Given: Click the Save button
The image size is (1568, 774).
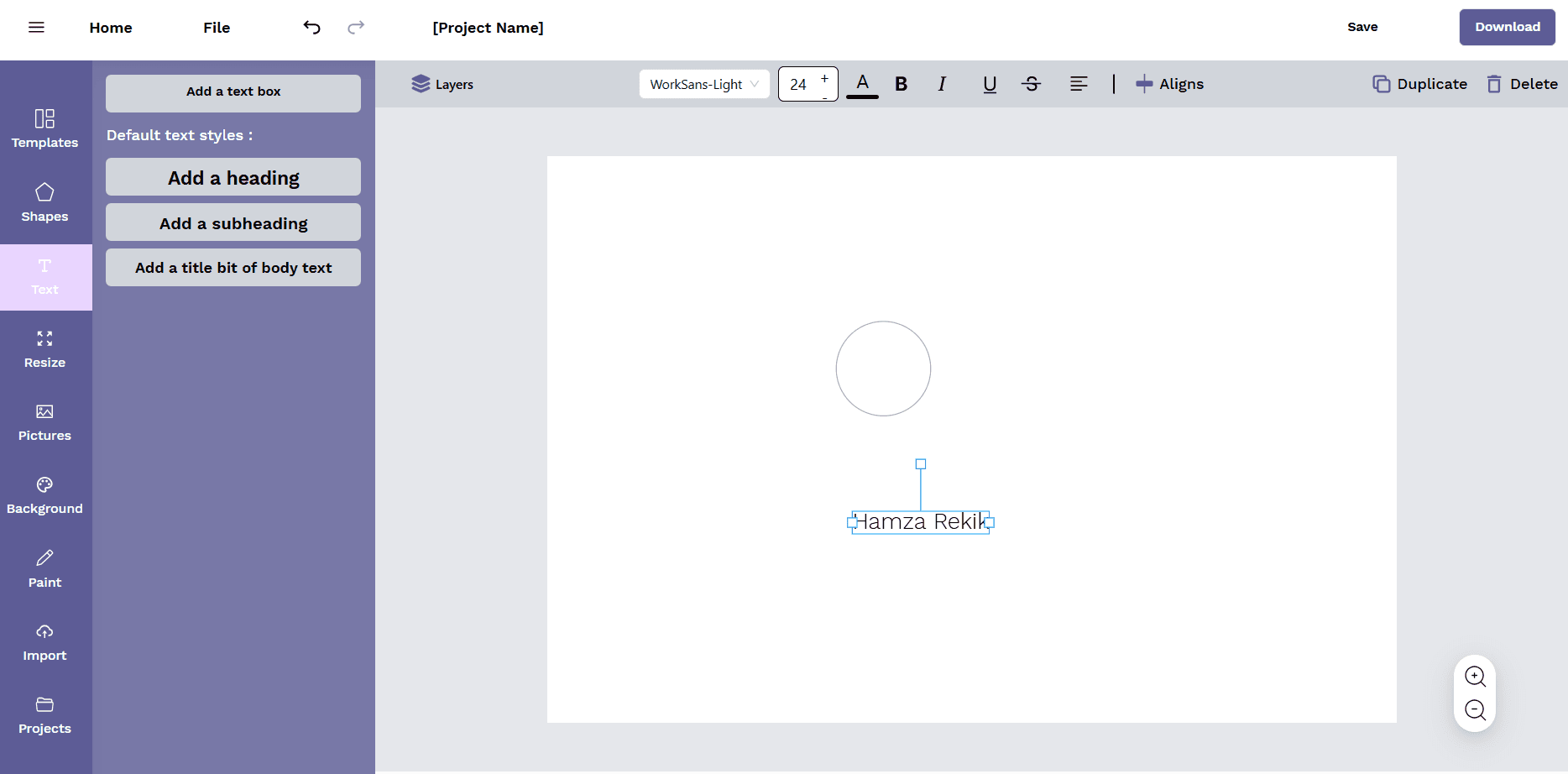Looking at the screenshot, I should (x=1362, y=27).
